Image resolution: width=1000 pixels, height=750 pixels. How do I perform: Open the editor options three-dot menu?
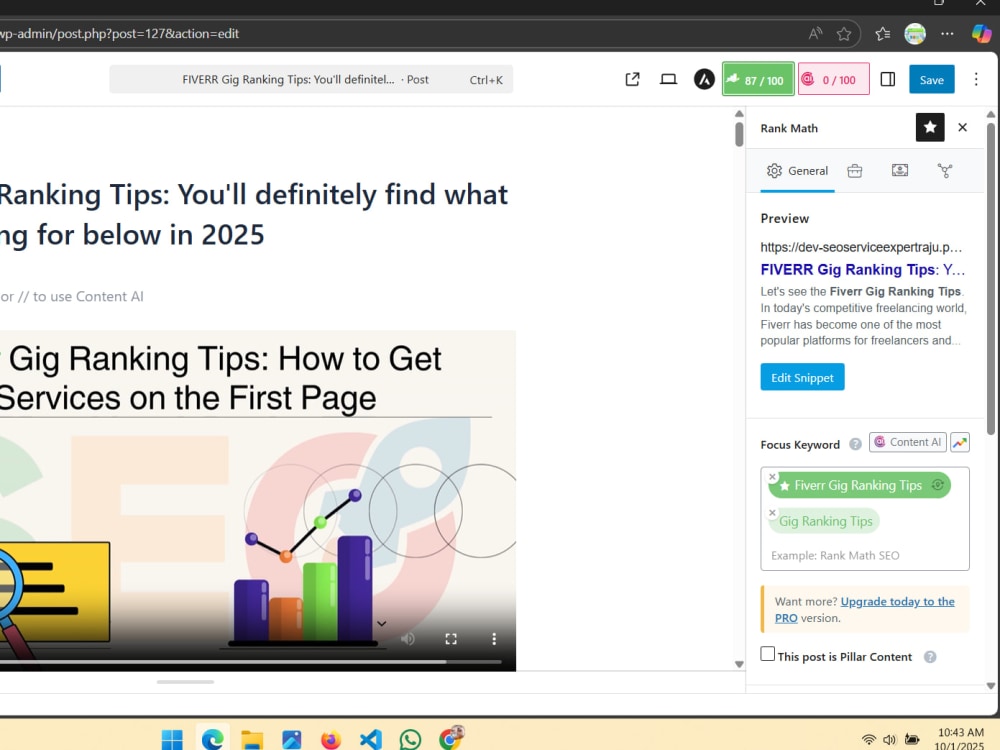(976, 79)
